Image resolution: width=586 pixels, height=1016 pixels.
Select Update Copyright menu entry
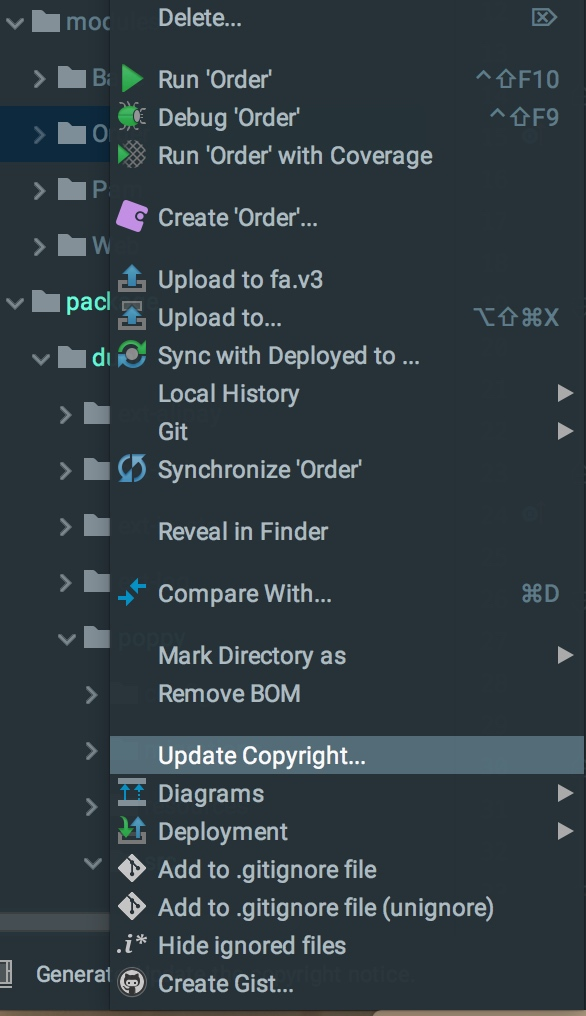click(x=347, y=755)
